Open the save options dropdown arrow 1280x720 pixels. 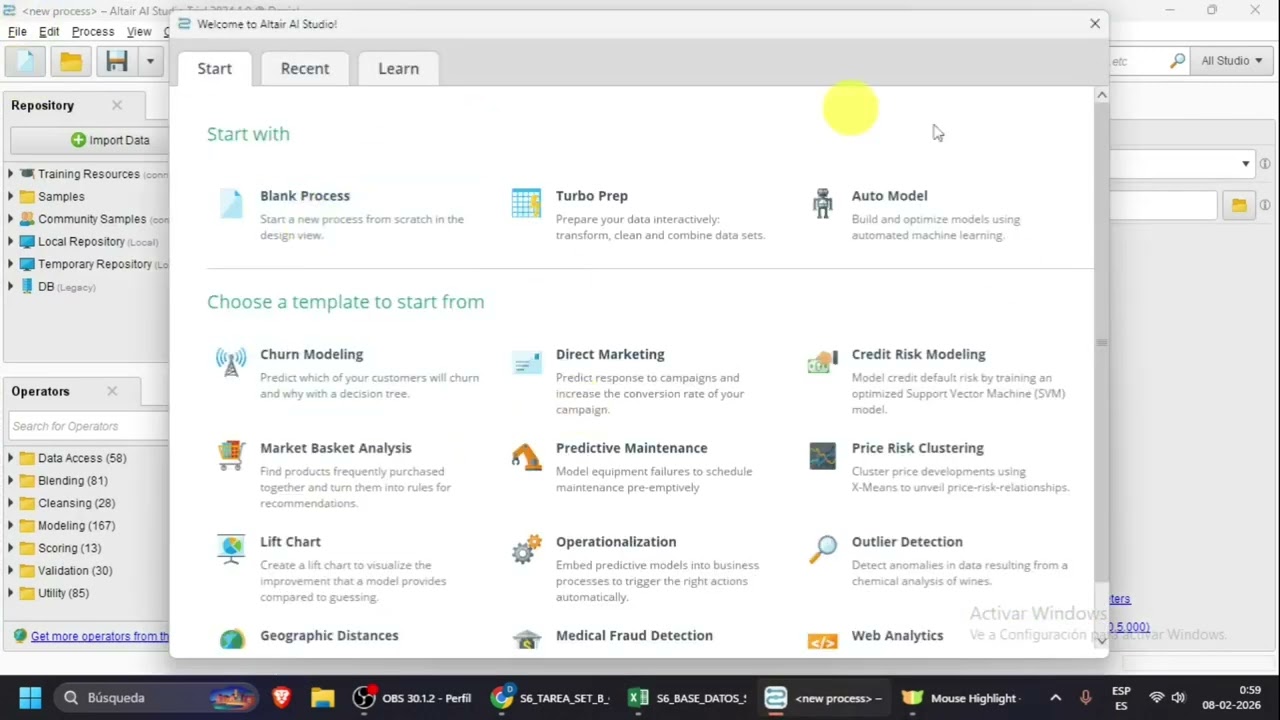pos(150,61)
